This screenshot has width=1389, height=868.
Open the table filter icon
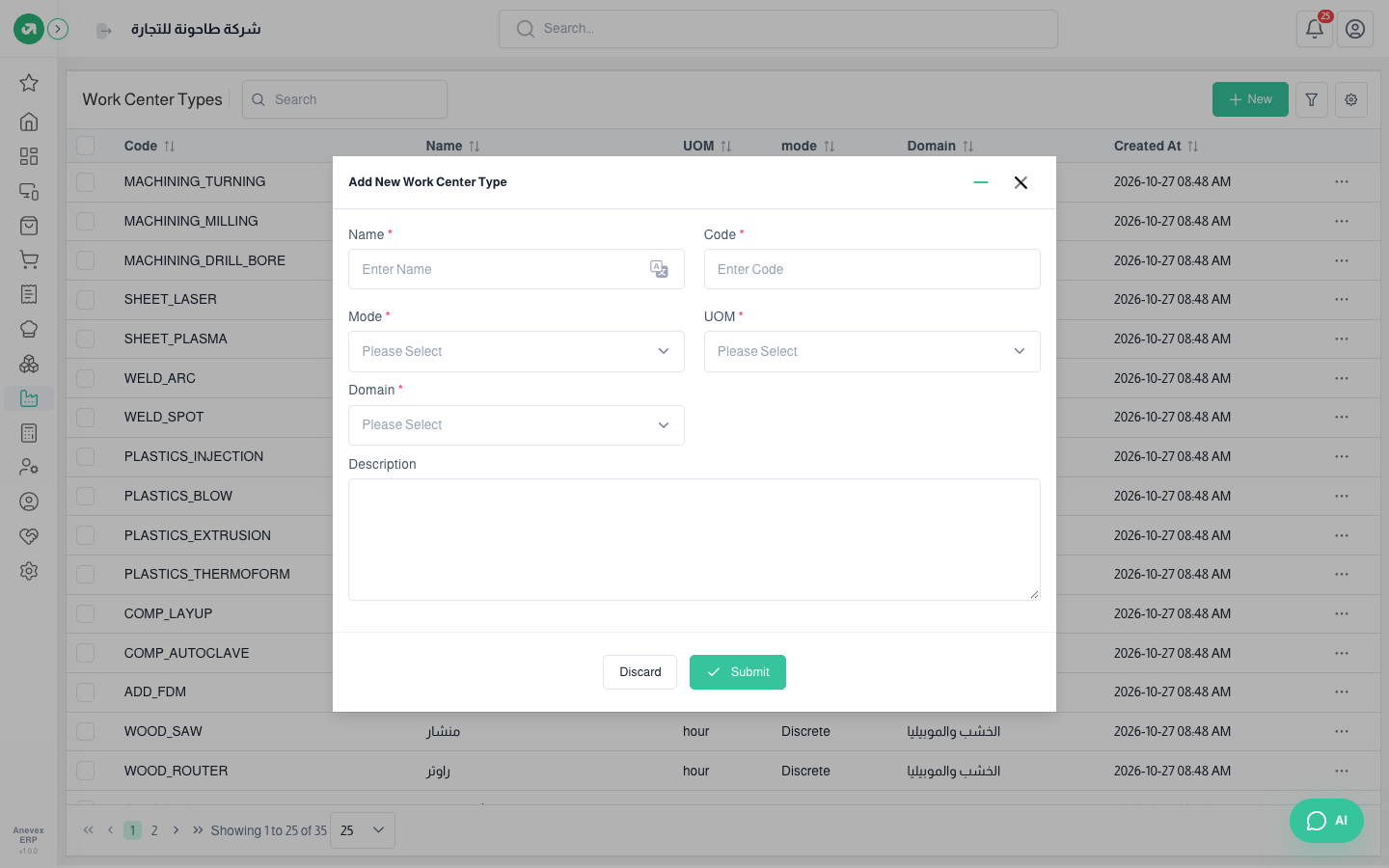coord(1312,99)
